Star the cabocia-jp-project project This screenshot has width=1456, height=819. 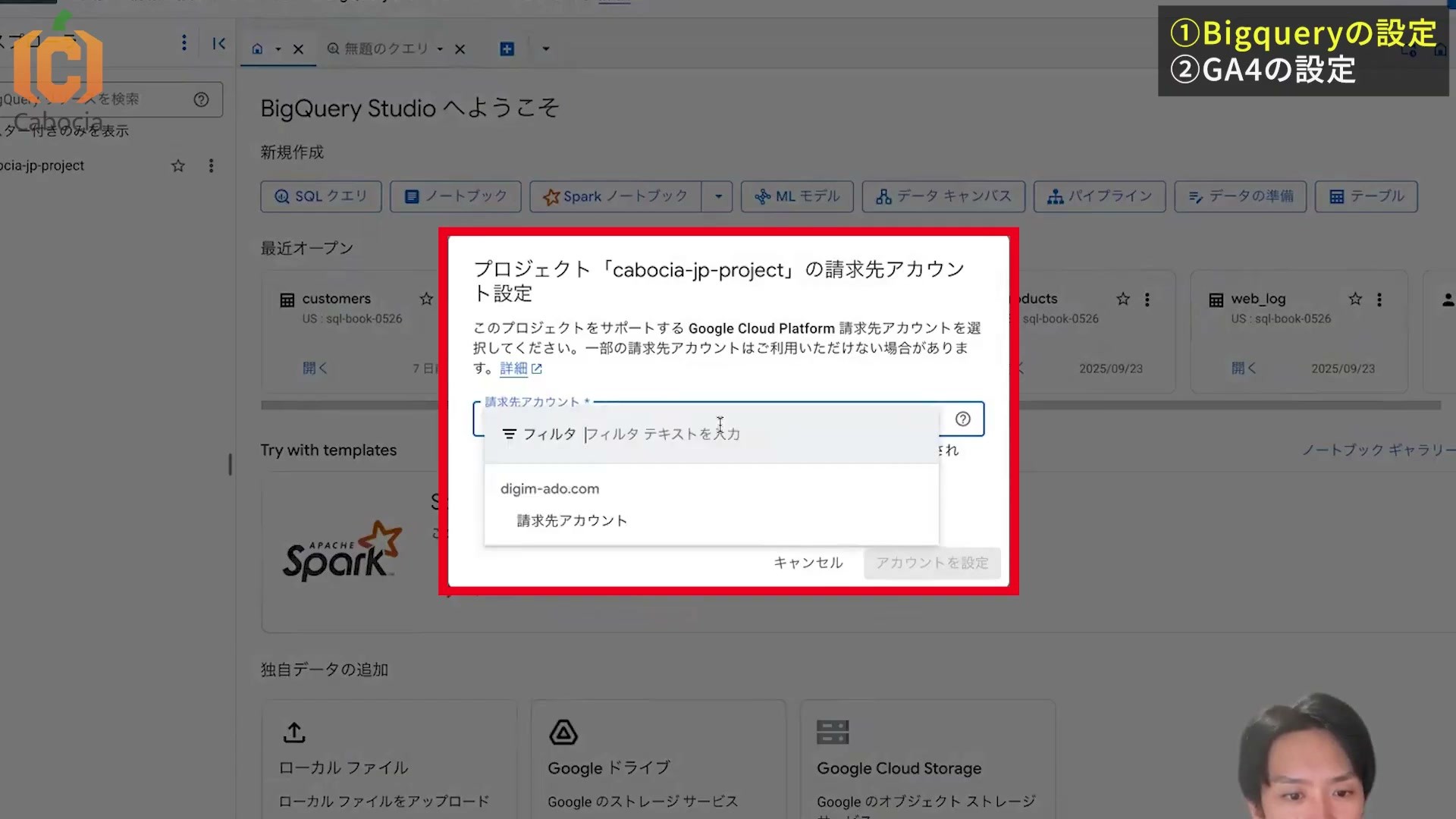tap(178, 165)
